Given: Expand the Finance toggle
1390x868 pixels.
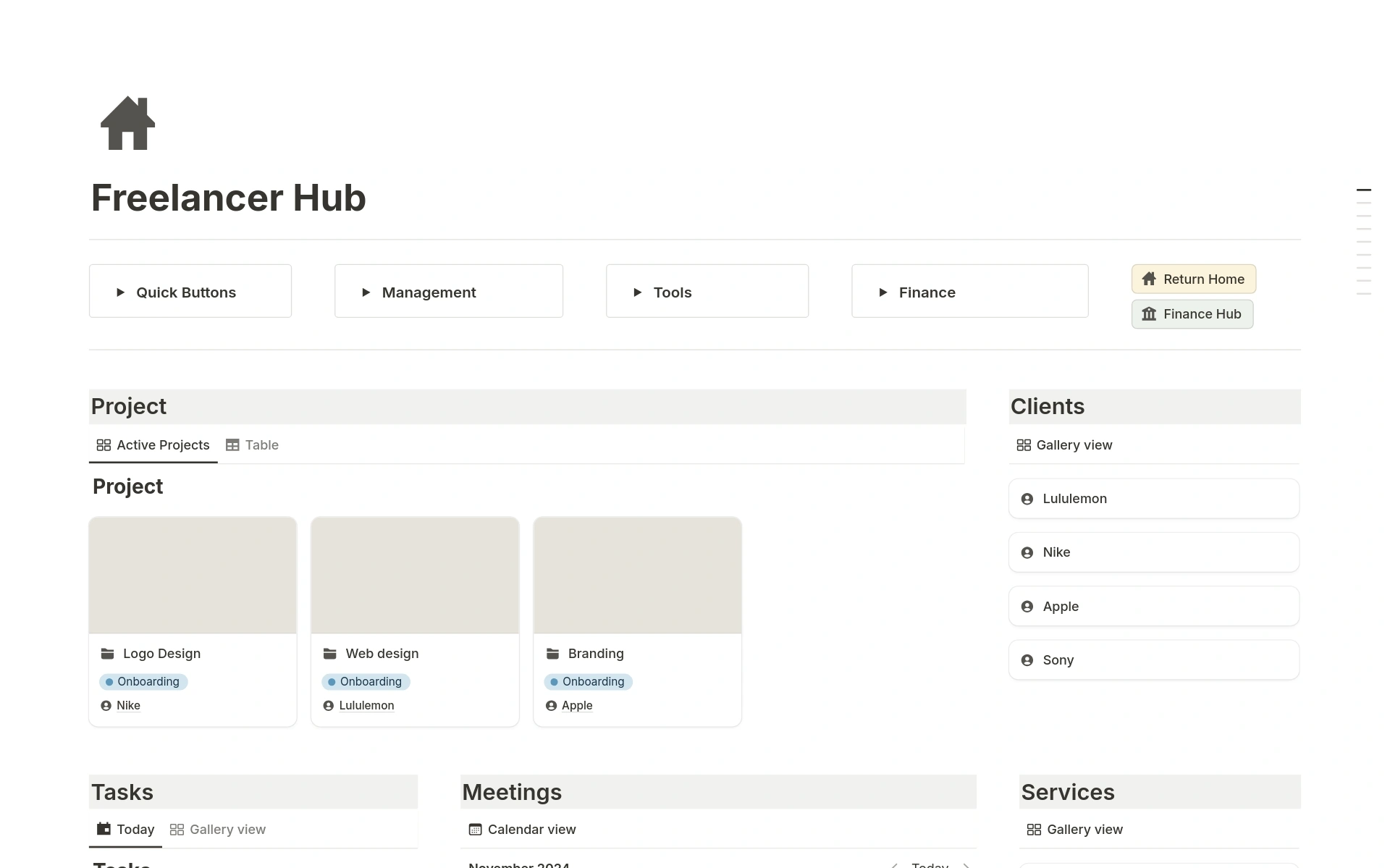Looking at the screenshot, I should pos(883,292).
